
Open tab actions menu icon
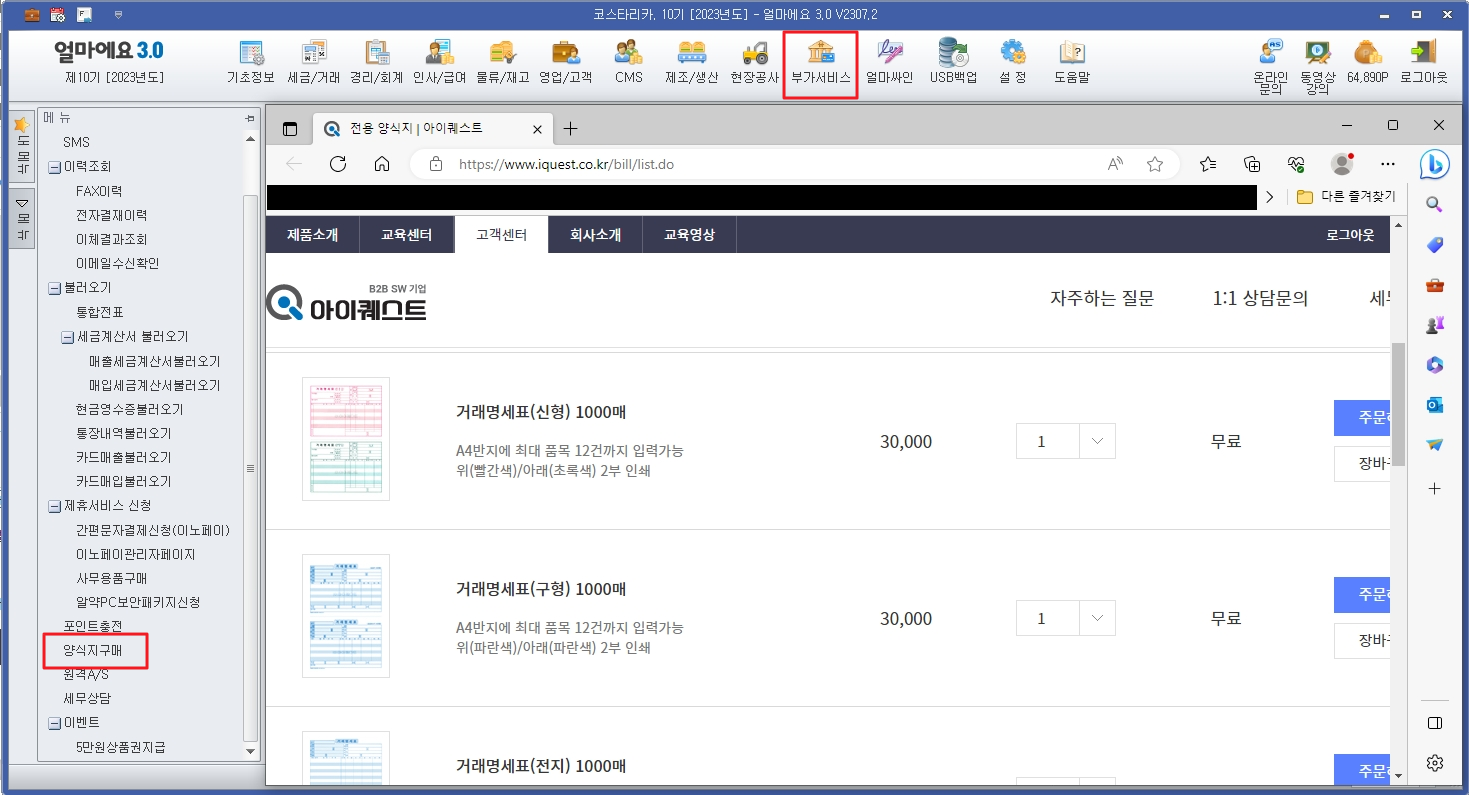(x=291, y=128)
